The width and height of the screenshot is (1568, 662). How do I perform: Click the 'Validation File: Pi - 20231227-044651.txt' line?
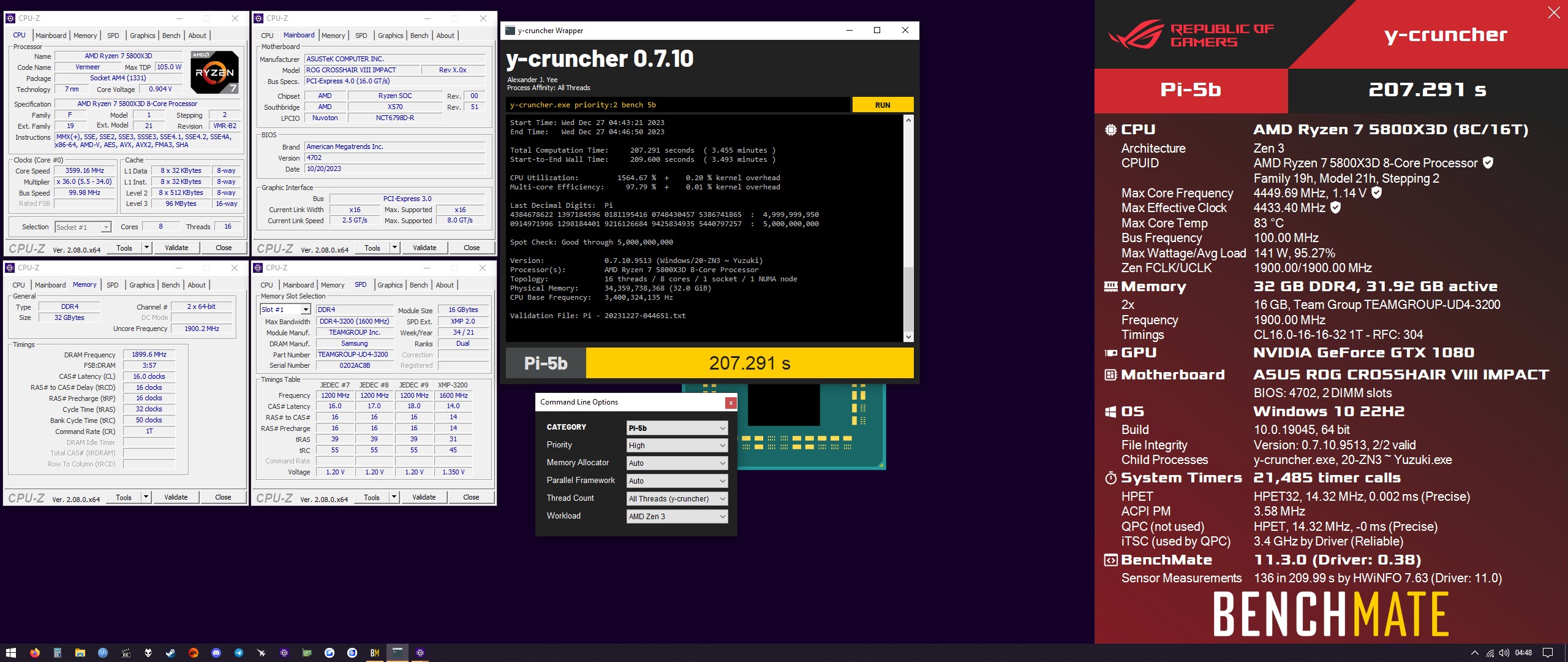click(x=598, y=316)
